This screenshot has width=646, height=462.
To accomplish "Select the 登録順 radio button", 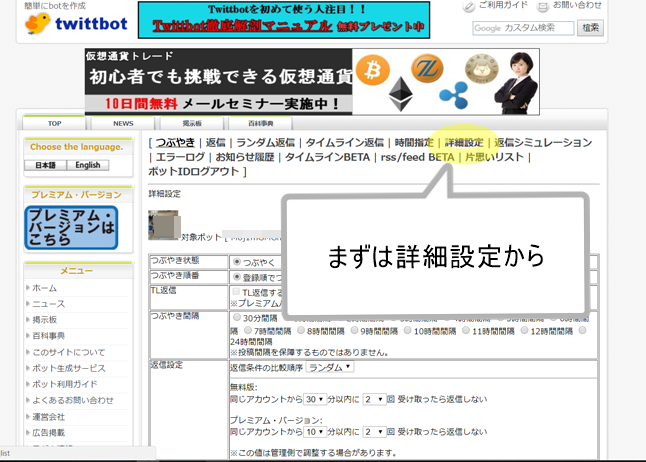I will pos(237,277).
